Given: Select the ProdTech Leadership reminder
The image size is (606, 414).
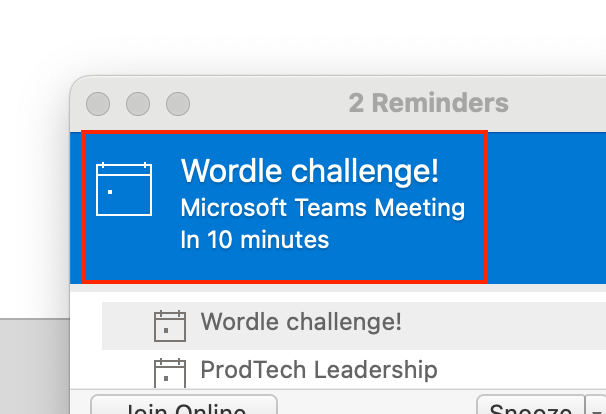Looking at the screenshot, I should (318, 370).
